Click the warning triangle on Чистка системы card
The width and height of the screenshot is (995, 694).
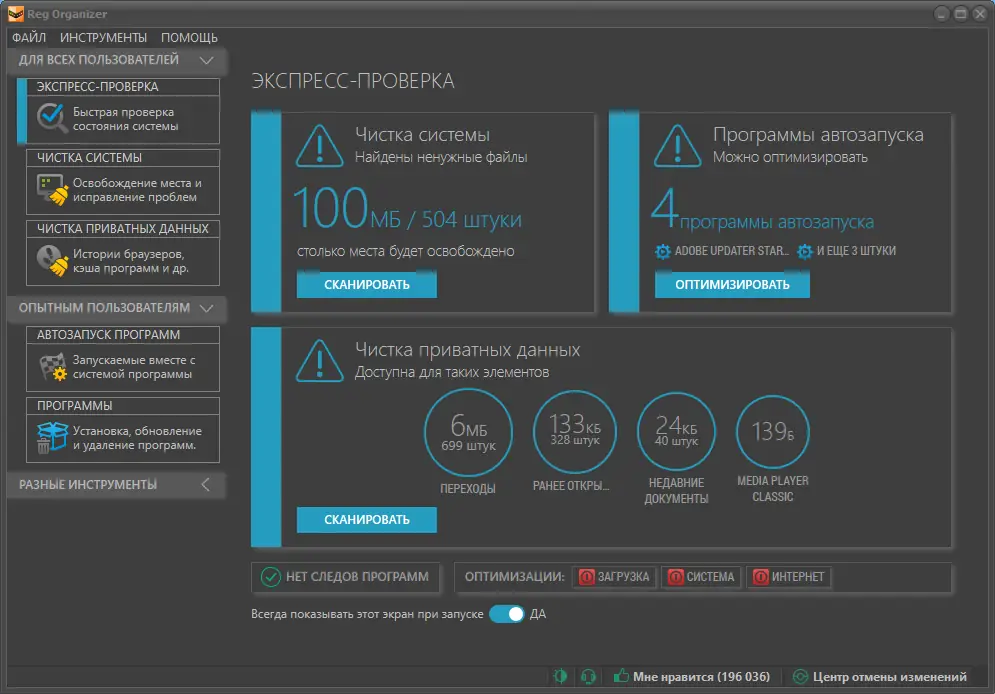tap(320, 144)
